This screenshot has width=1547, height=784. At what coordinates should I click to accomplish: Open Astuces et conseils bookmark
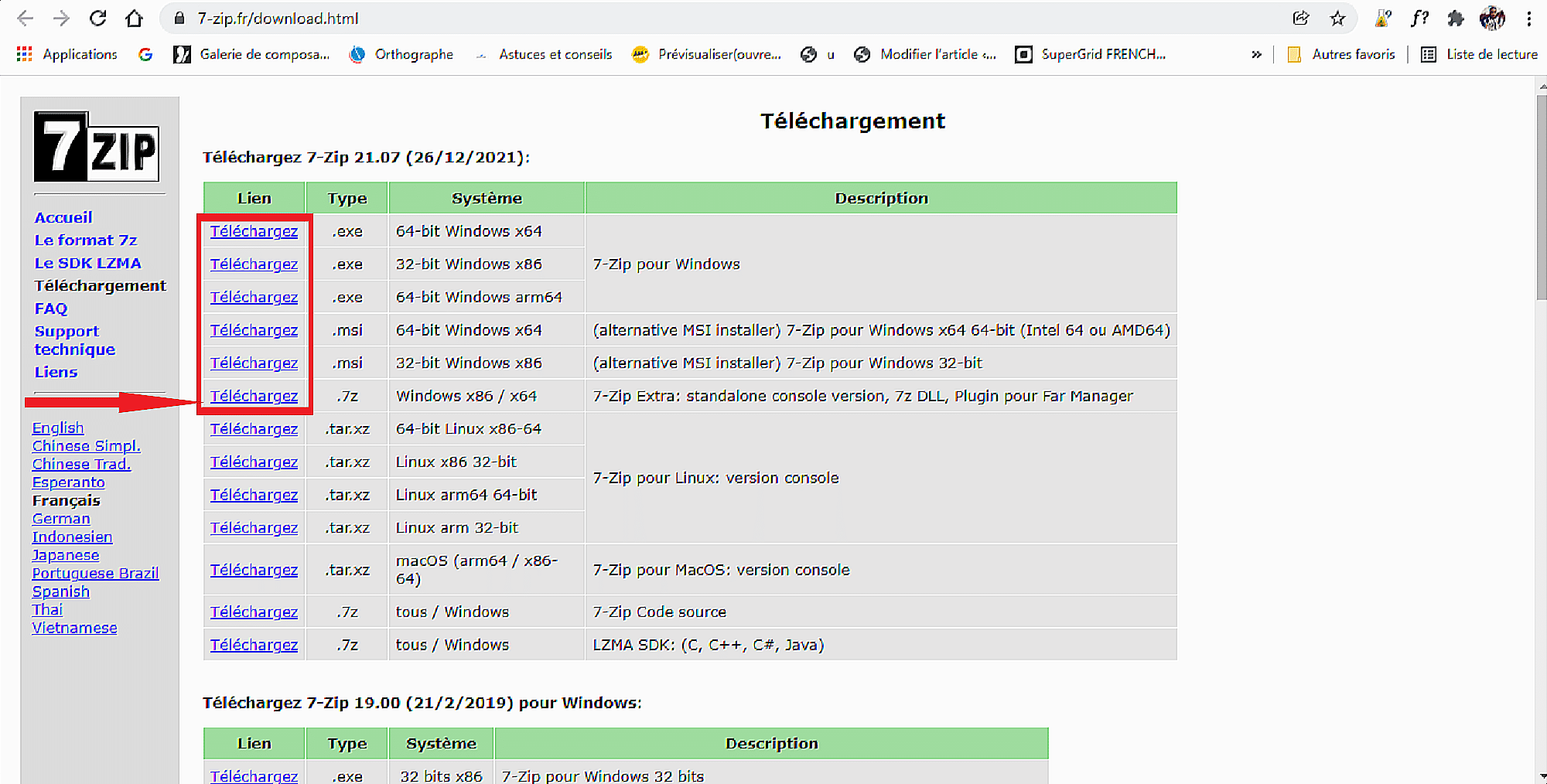[x=544, y=54]
